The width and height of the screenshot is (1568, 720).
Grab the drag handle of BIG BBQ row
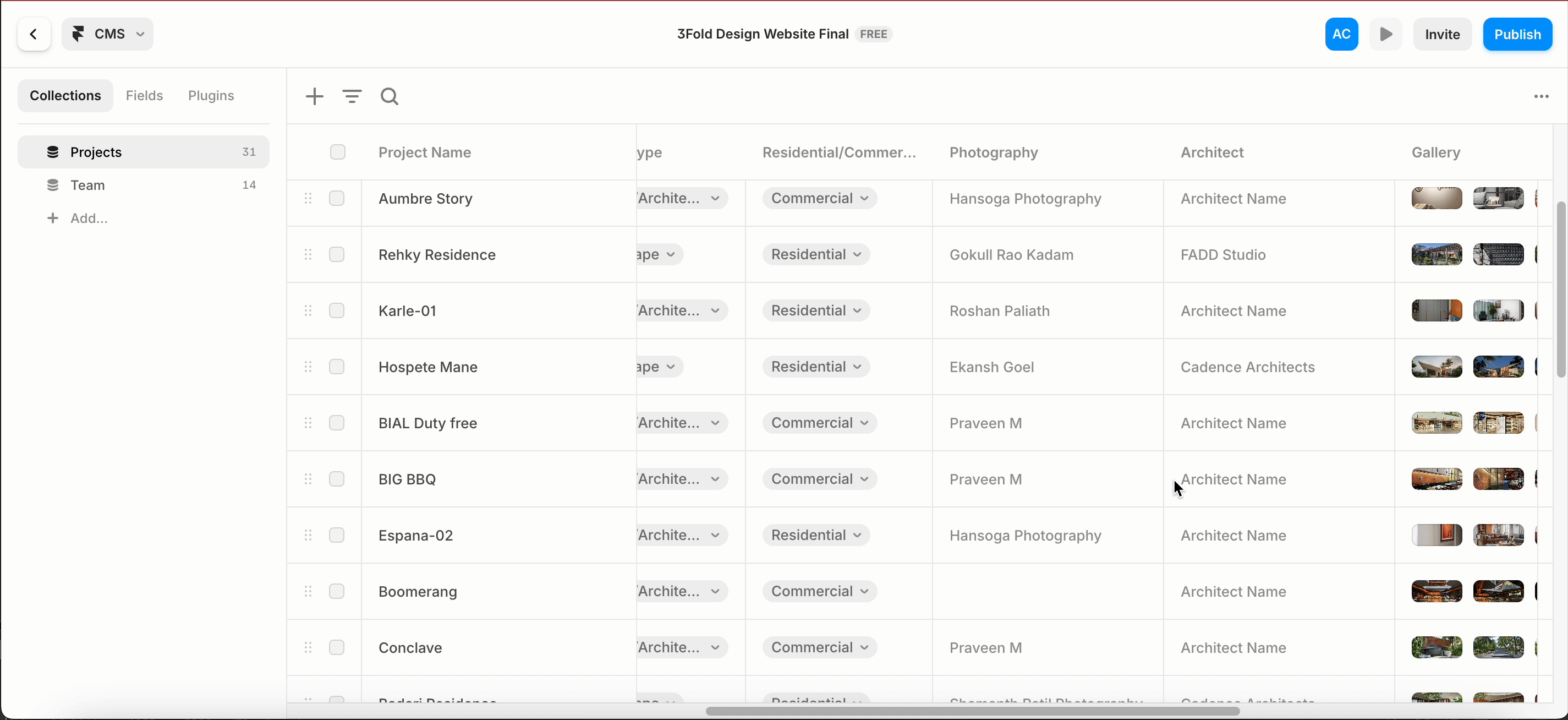pos(308,479)
